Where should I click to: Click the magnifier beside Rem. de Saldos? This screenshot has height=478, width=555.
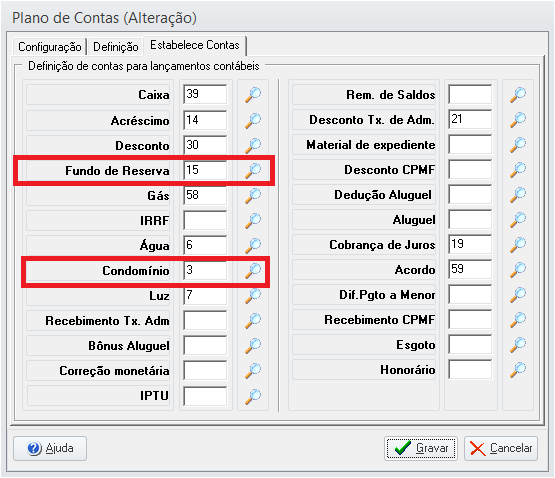pos(517,95)
